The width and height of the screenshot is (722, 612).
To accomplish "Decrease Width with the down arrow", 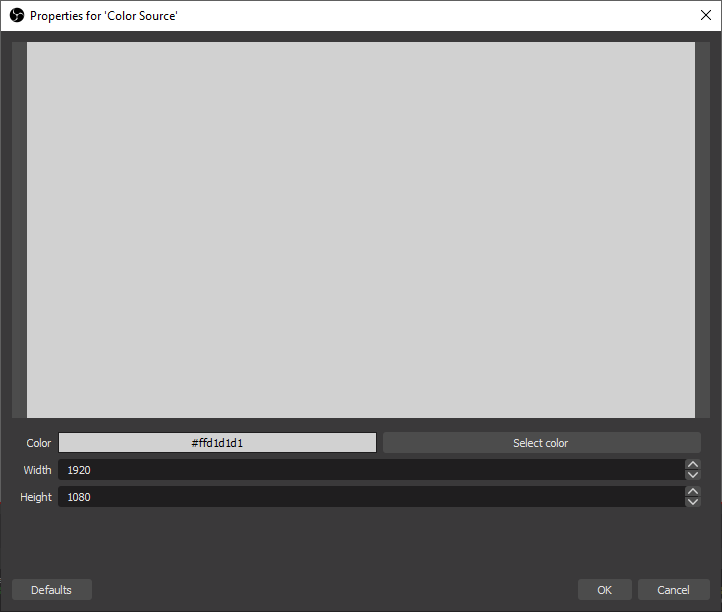I will tap(693, 475).
